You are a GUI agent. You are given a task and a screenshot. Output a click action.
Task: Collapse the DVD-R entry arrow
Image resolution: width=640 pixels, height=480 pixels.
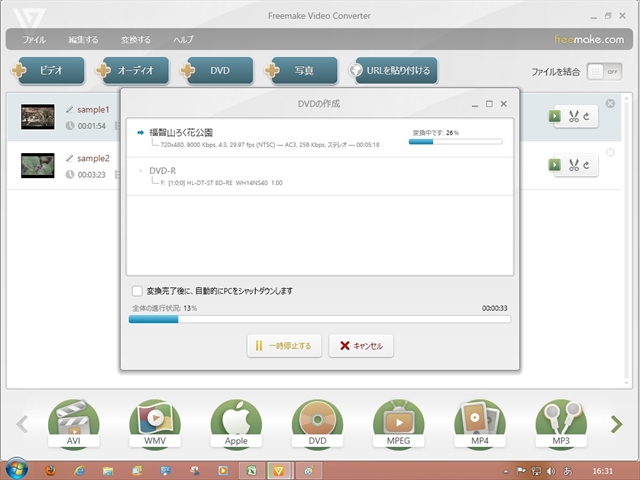click(x=141, y=171)
